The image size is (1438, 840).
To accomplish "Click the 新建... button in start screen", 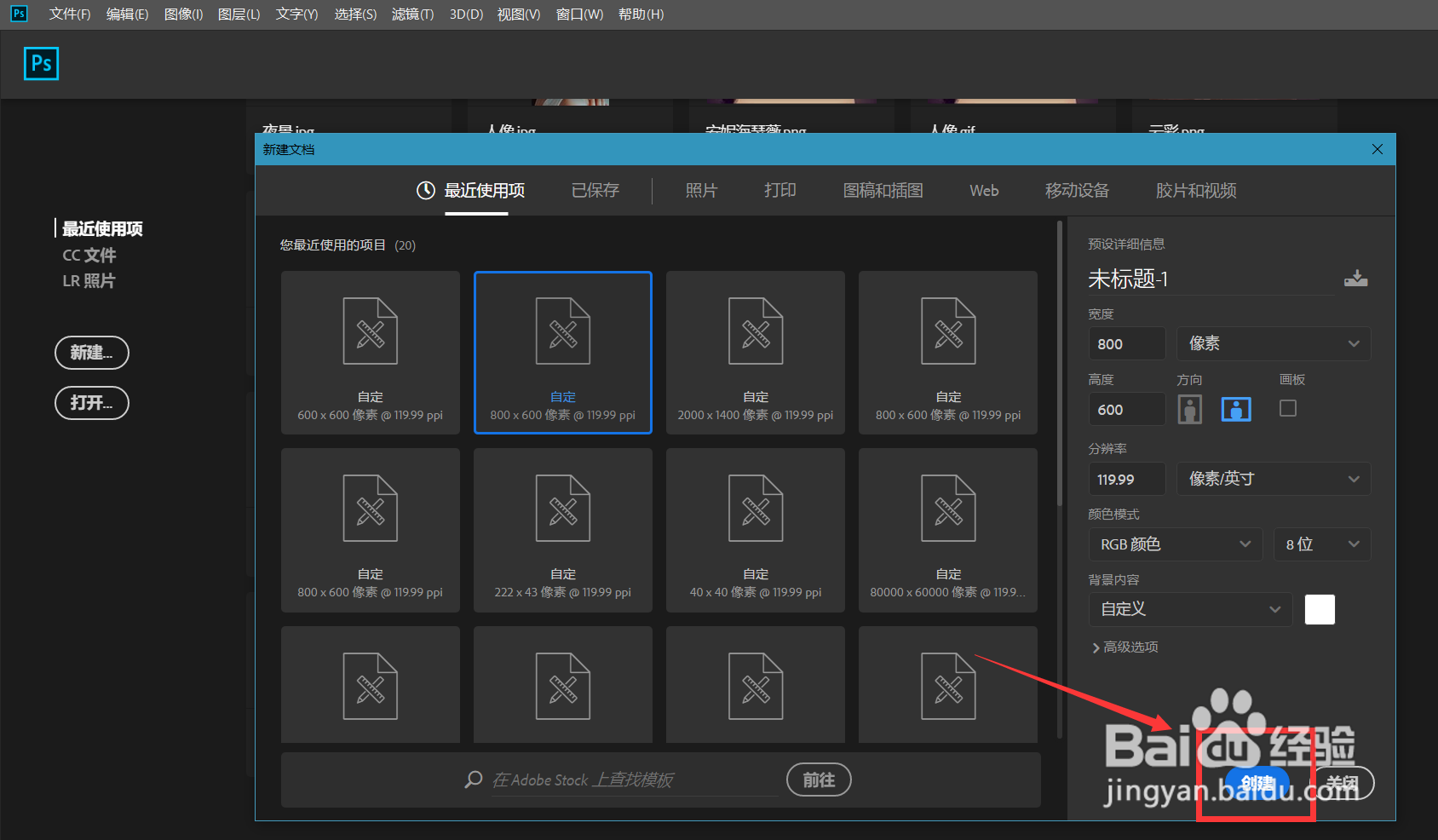I will (92, 353).
